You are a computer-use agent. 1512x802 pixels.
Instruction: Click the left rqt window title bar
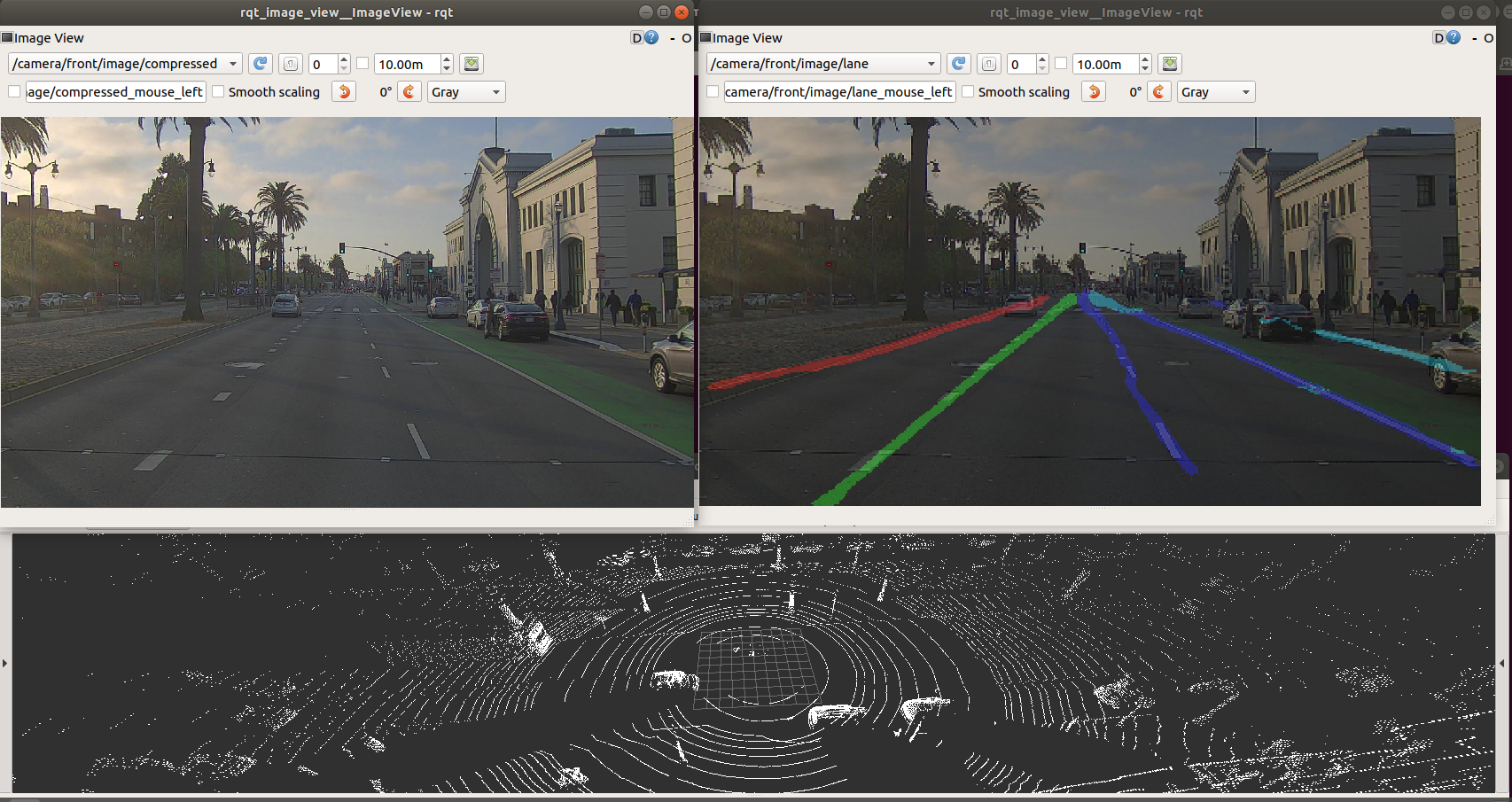(x=347, y=12)
